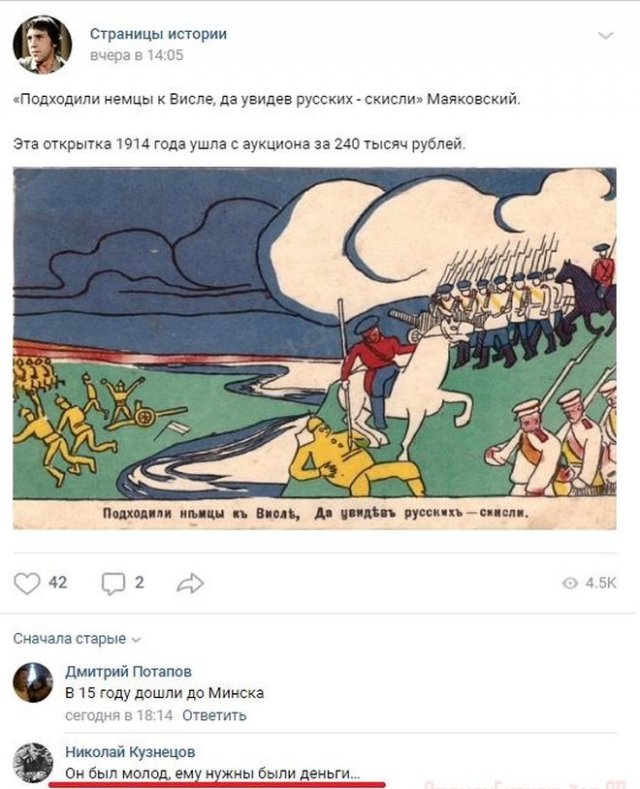Click the eye views counter icon
640x789 pixels.
[x=570, y=583]
